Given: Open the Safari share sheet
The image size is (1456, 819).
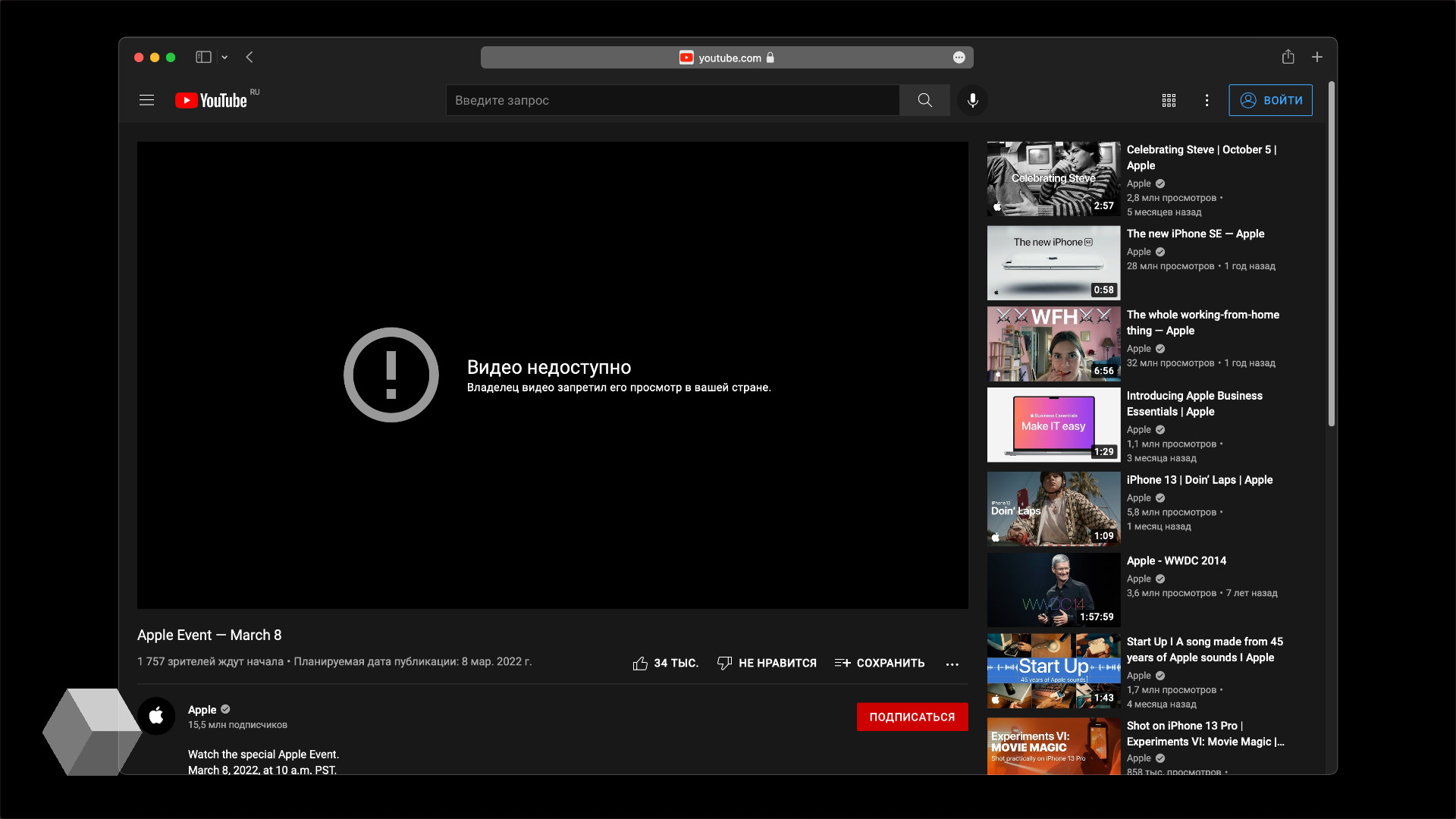Looking at the screenshot, I should point(1288,57).
